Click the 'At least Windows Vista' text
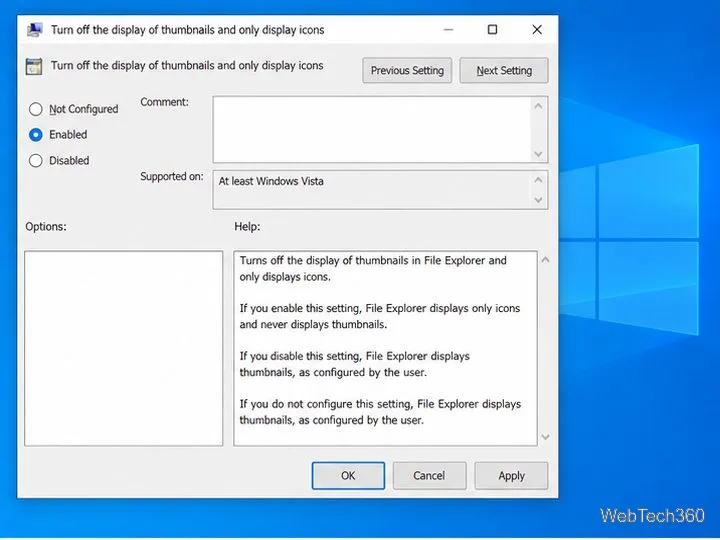The height and width of the screenshot is (540, 720). pos(271,181)
